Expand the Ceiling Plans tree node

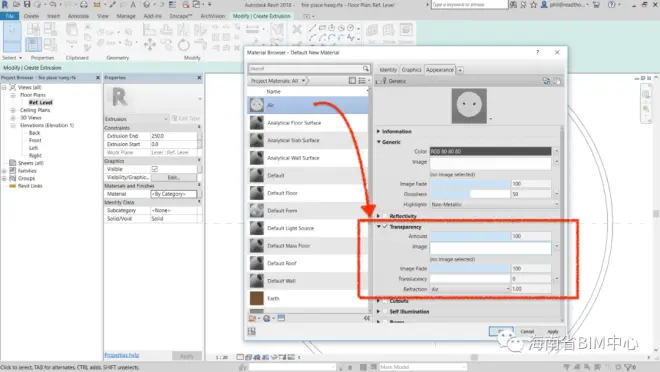click(x=13, y=110)
